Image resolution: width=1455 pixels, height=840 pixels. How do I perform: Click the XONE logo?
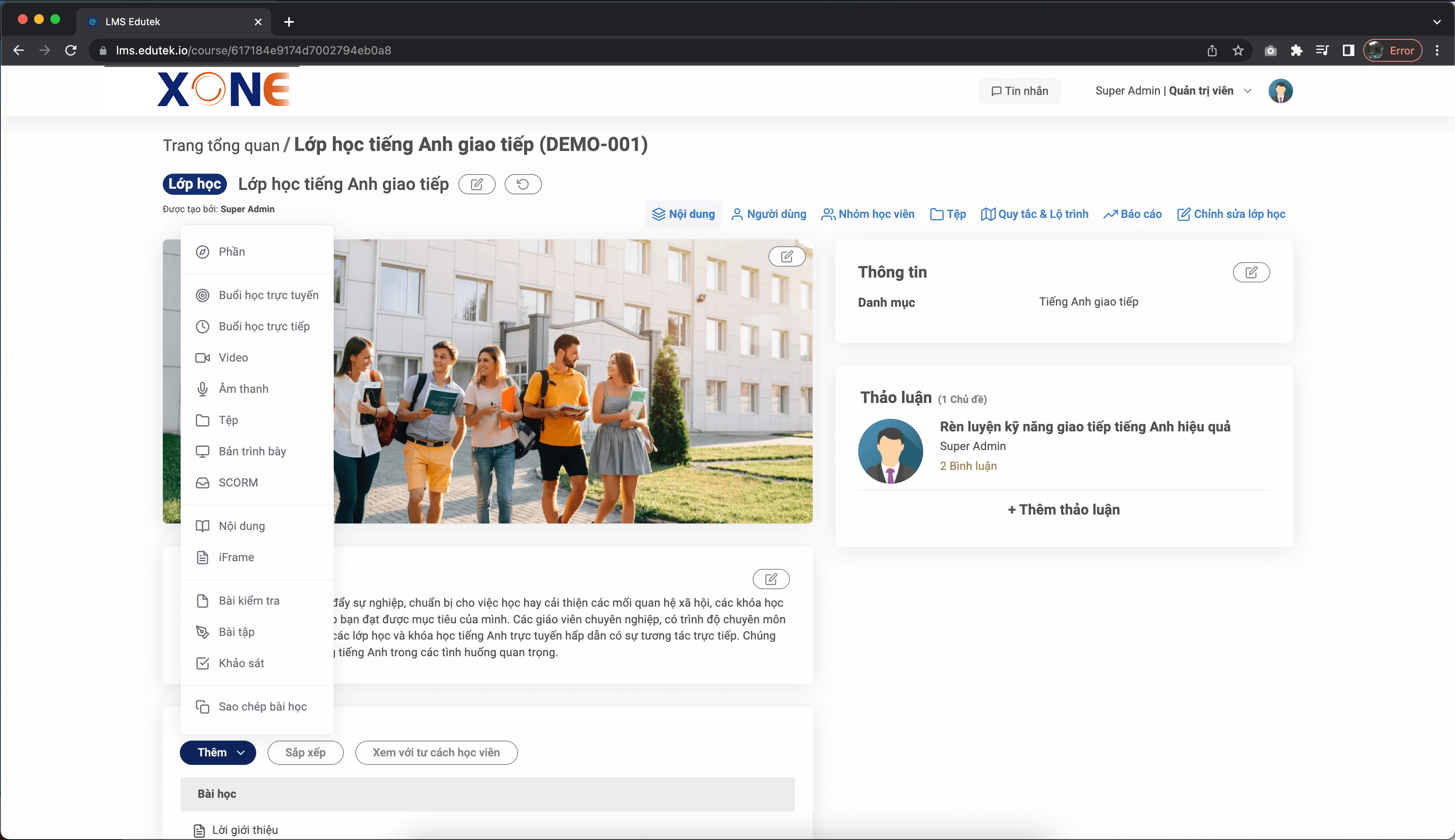tap(224, 89)
